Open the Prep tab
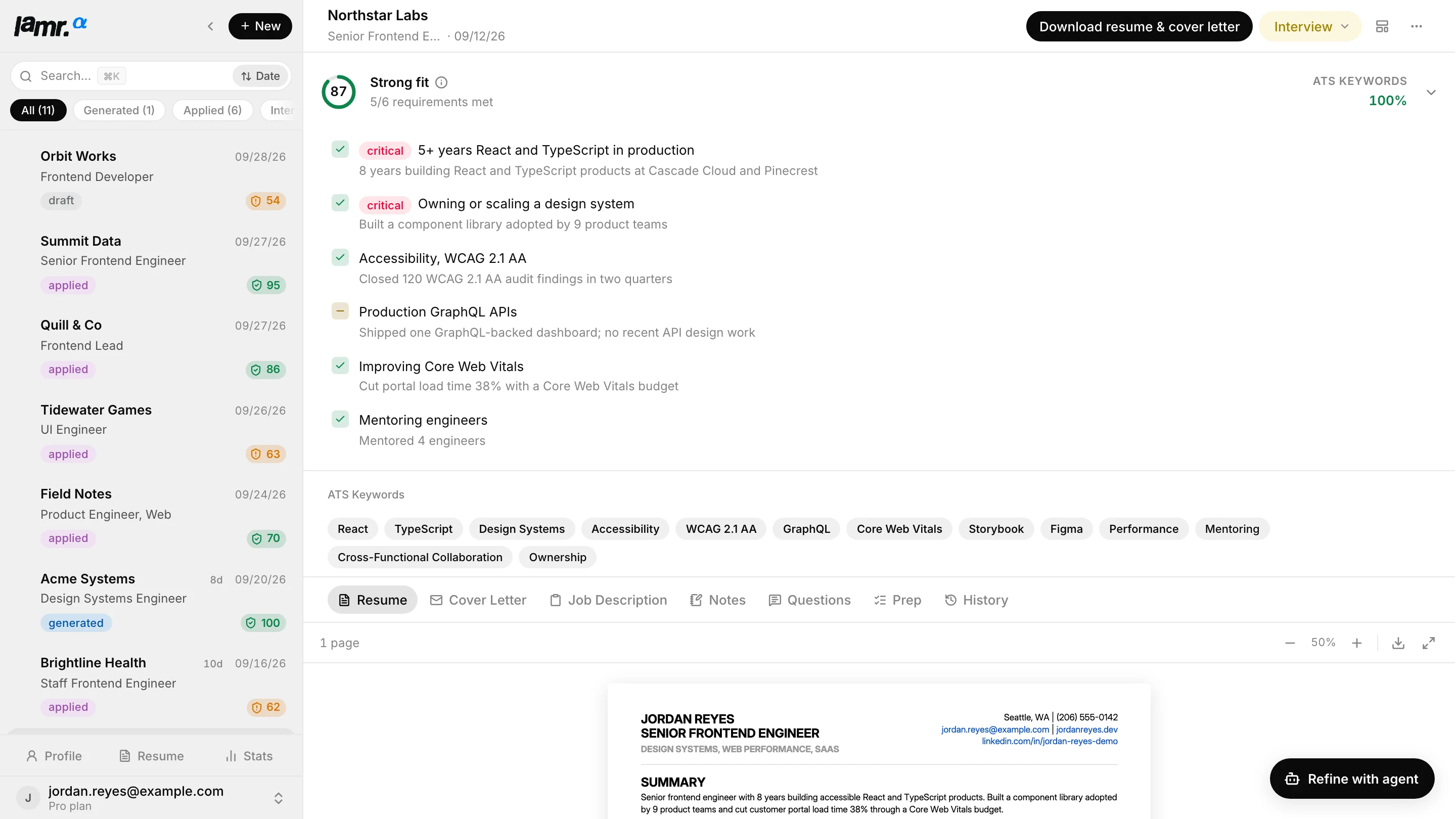Viewport: 1456px width, 819px height. point(897,600)
